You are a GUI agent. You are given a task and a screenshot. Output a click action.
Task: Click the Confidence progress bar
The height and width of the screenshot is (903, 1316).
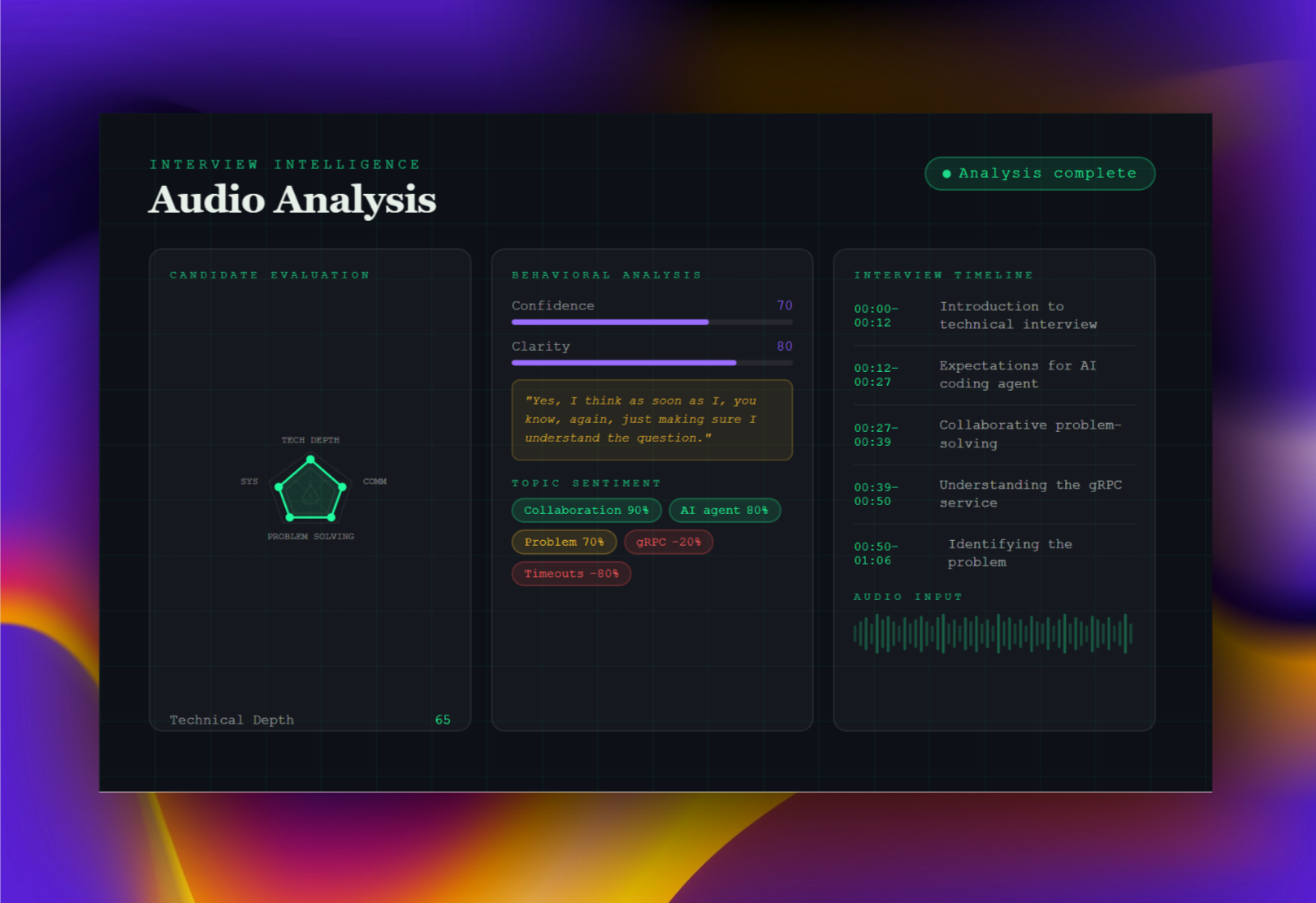click(x=652, y=322)
